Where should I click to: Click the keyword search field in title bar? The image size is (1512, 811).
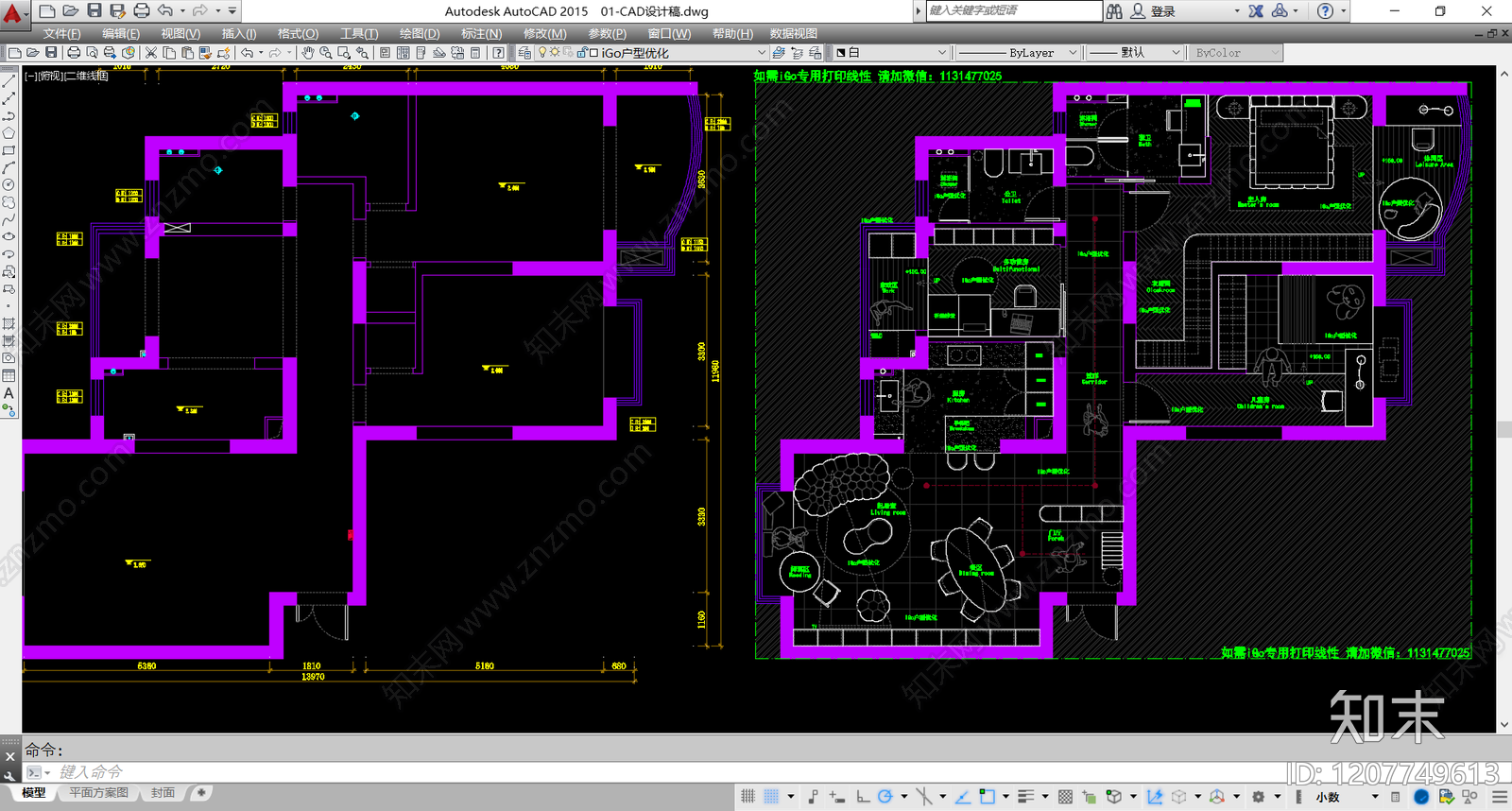coord(1013,10)
